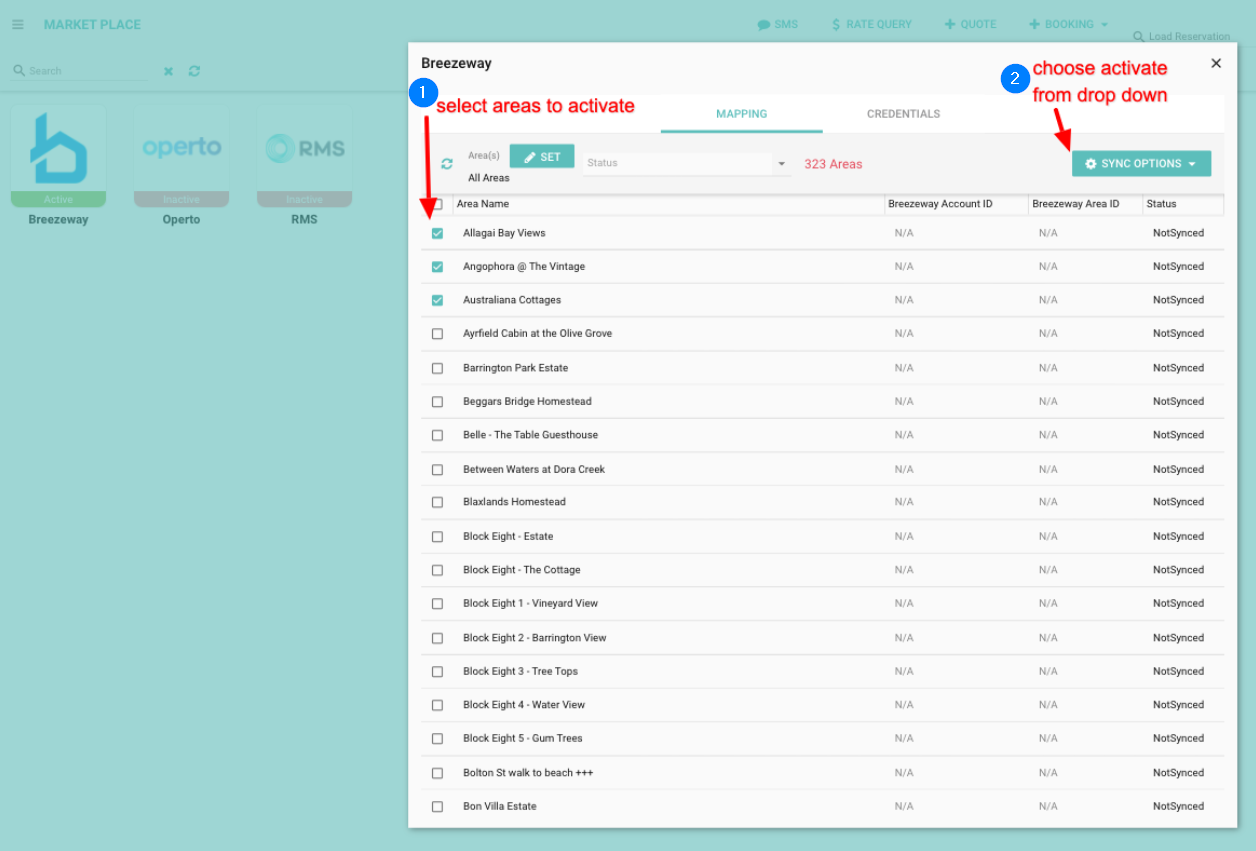Open the hamburger navigation menu
The image size is (1256, 851).
[18, 24]
